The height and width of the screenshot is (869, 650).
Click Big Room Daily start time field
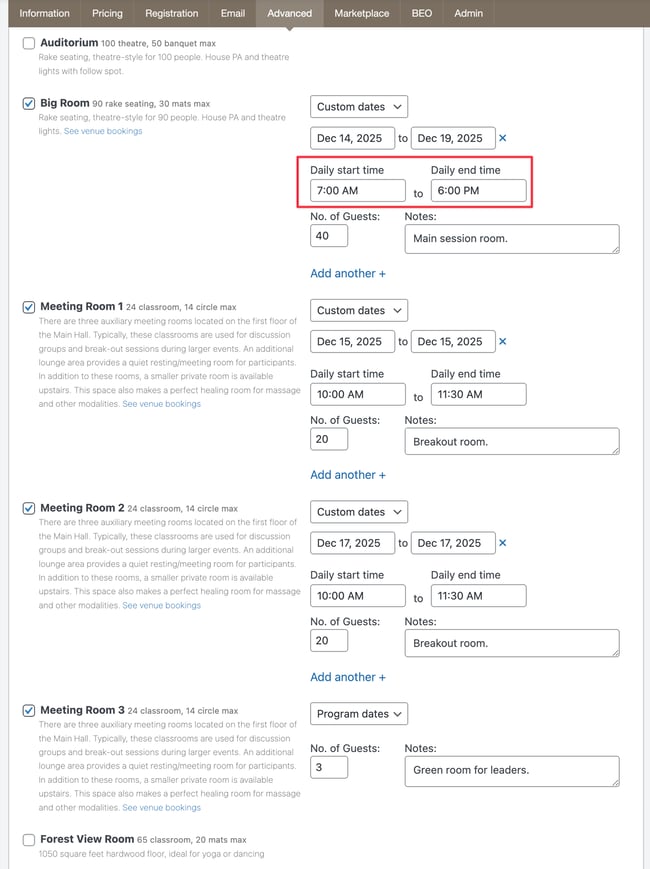357,191
